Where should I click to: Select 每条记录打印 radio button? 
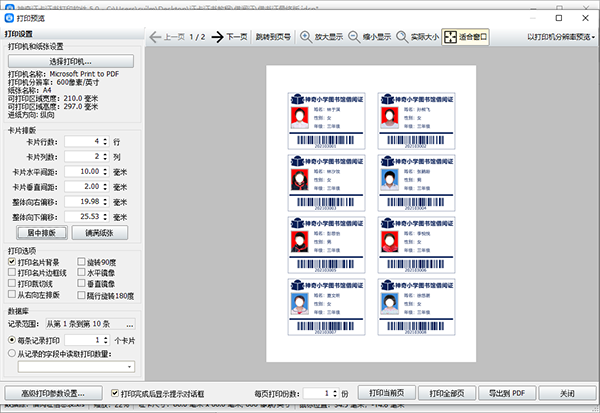click(12, 340)
